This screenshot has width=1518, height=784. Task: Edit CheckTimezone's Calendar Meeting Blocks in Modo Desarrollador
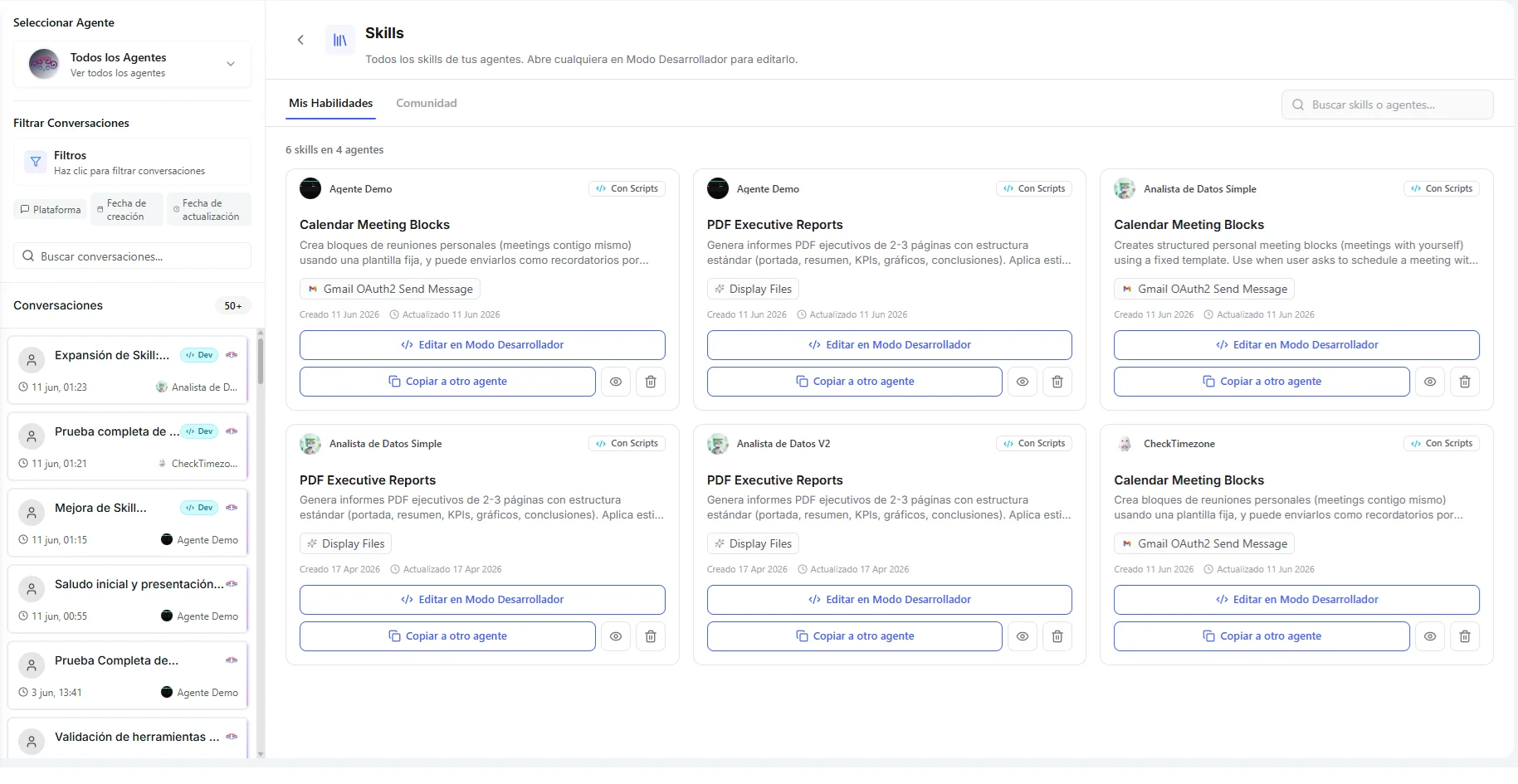[x=1296, y=600]
